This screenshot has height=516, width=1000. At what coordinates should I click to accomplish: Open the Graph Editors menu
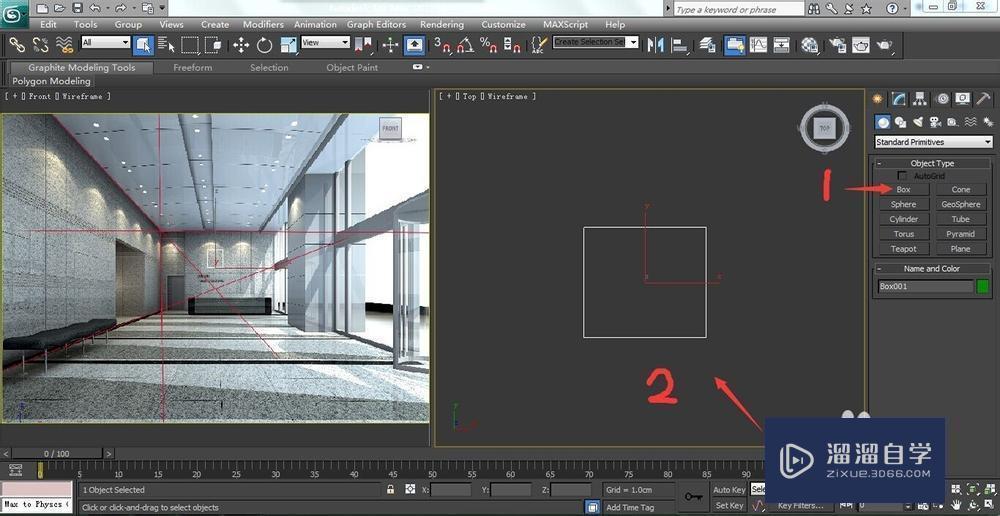coord(376,24)
